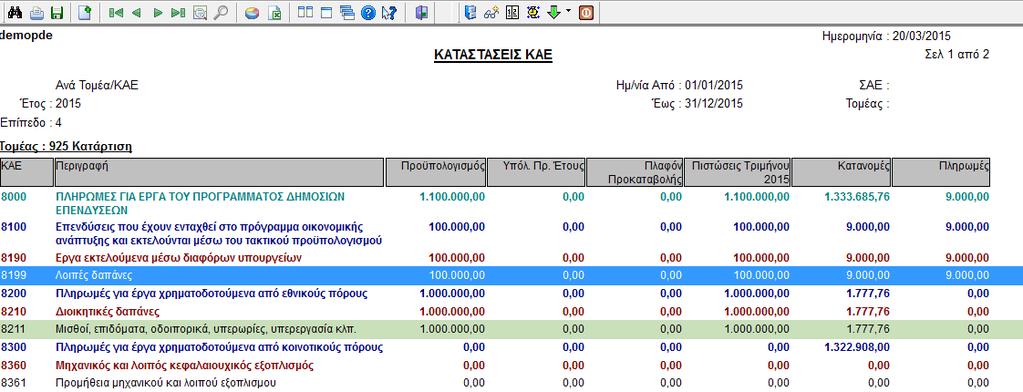Click the value 1.333.685,76 in Κατανομές
The height and width of the screenshot is (392, 1023).
[x=857, y=196]
